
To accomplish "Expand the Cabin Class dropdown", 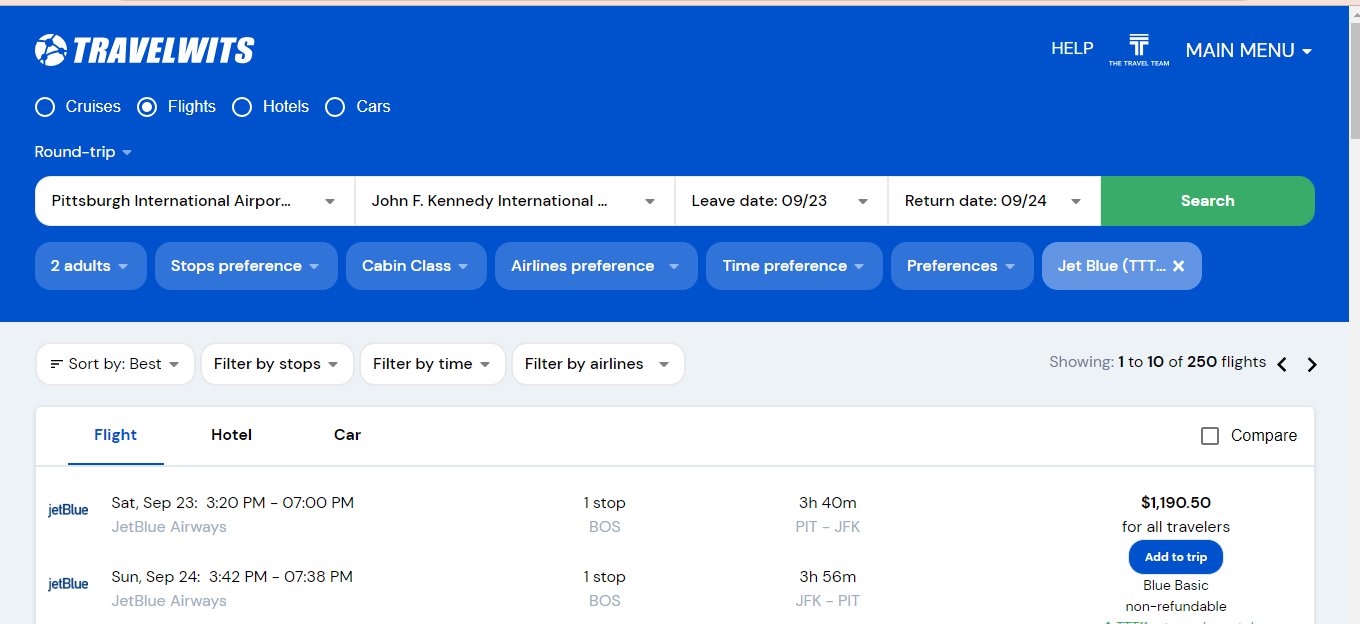I will coord(416,266).
